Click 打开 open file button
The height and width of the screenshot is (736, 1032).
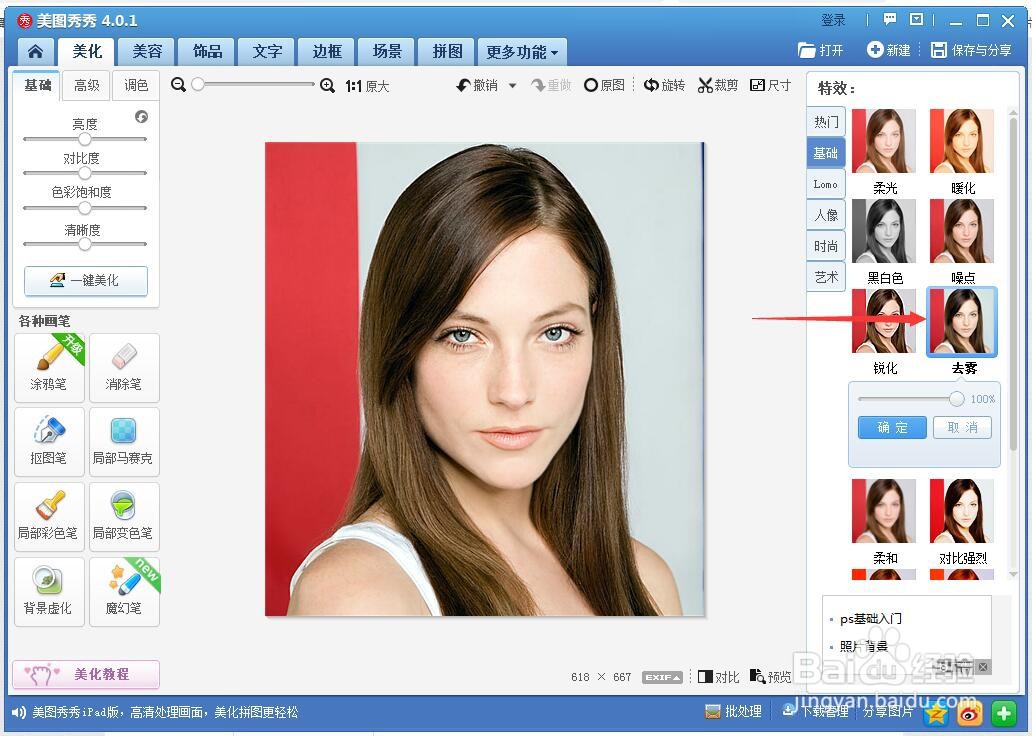[821, 50]
